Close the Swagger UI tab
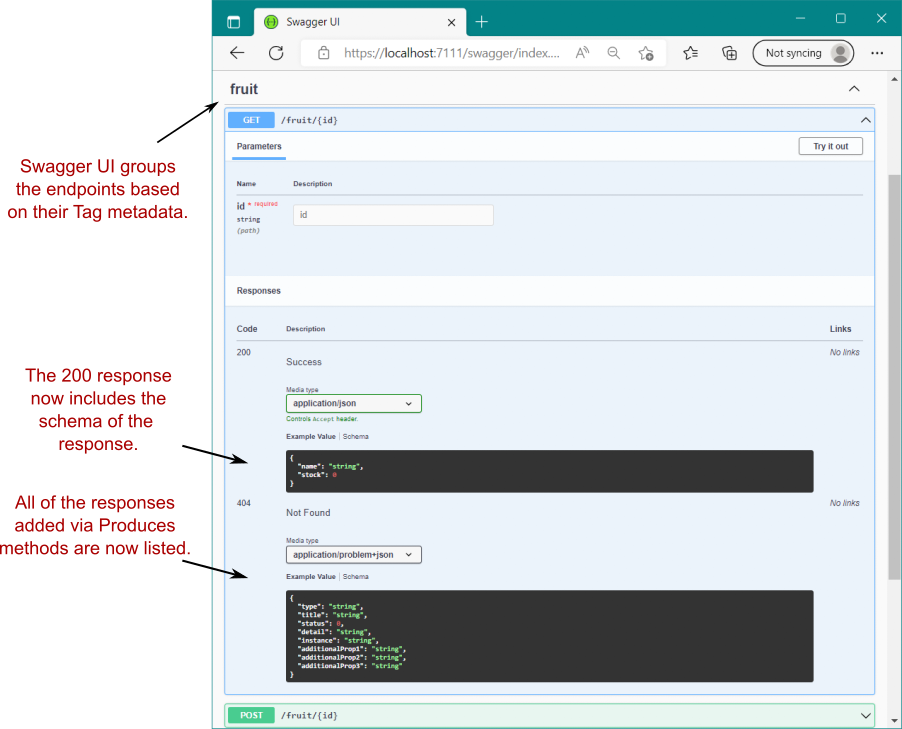902x729 pixels. click(x=452, y=22)
